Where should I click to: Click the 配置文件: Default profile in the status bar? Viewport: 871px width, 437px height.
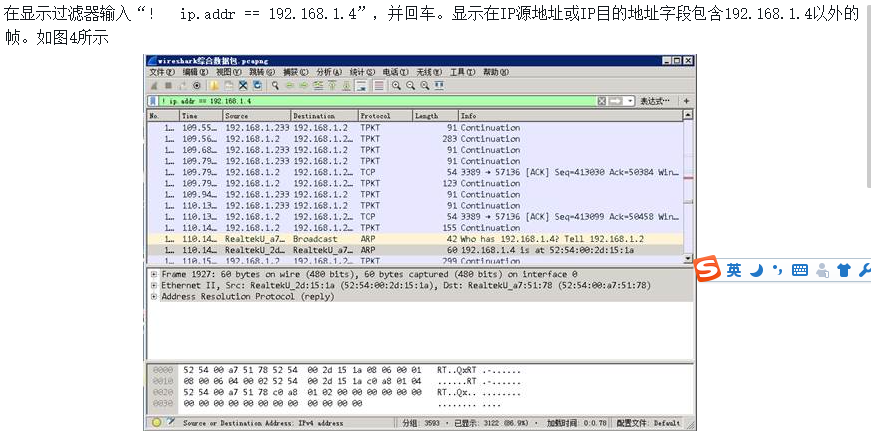[x=648, y=423]
